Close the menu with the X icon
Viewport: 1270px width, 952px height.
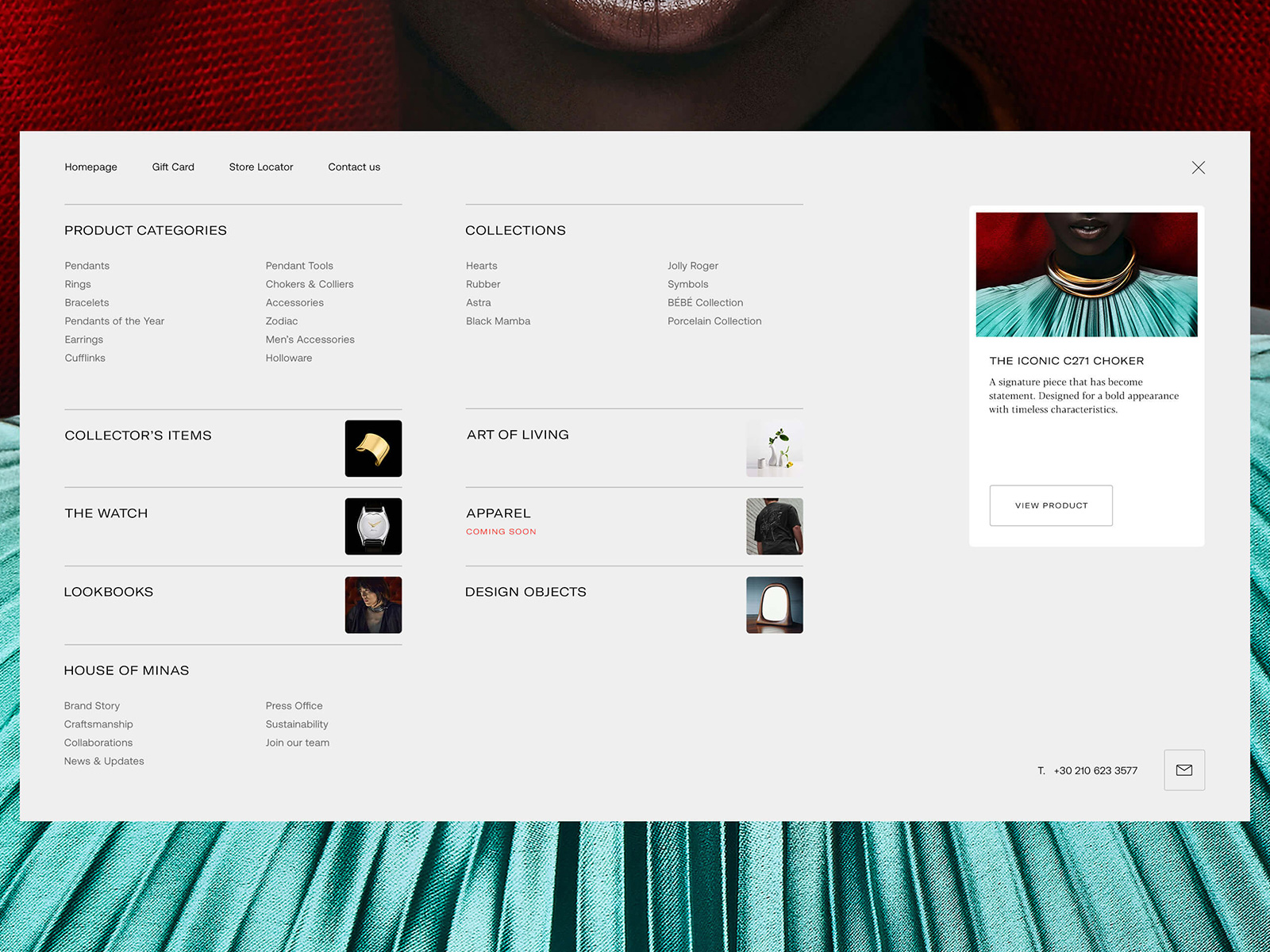[1198, 167]
